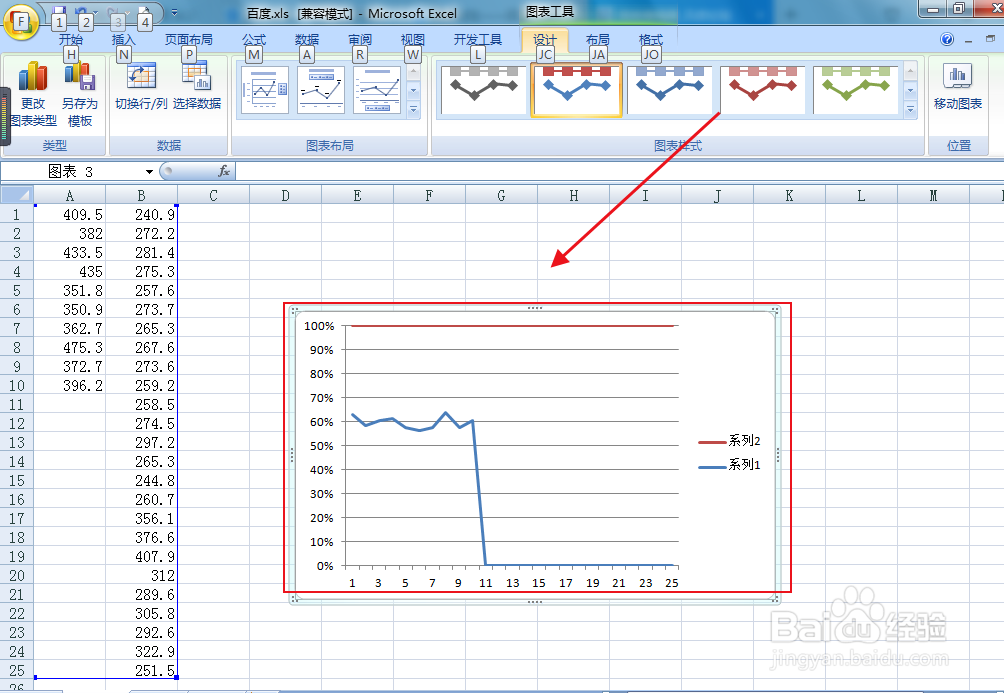Click cell containing 297.2
Viewport: 1004px width, 693px height.
142,443
